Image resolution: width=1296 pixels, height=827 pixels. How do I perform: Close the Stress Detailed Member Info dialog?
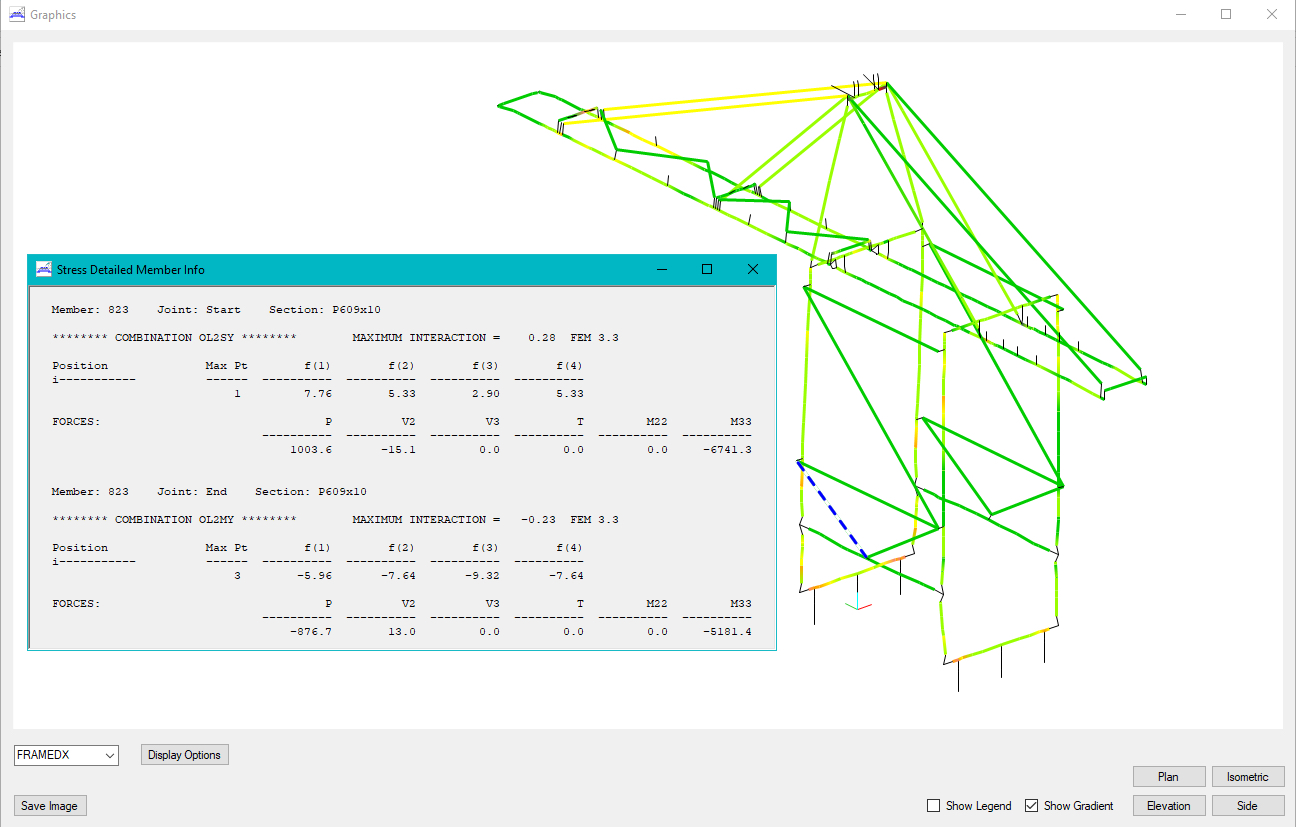point(753,269)
